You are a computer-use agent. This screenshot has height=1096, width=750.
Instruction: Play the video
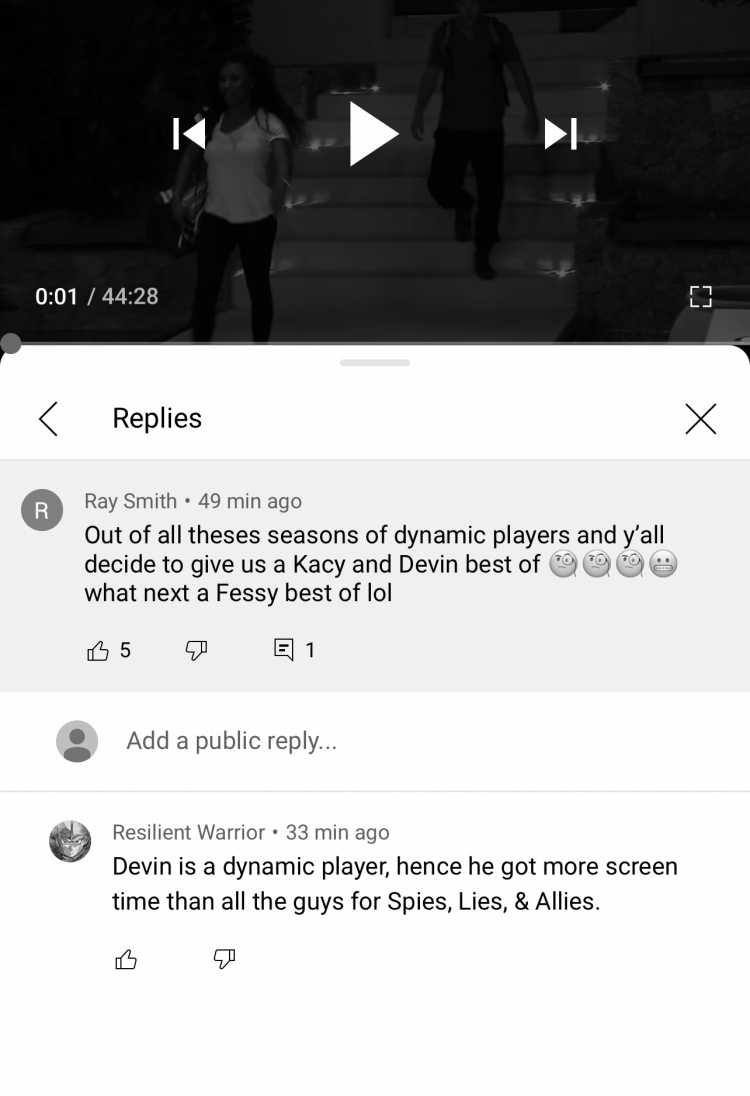point(373,134)
